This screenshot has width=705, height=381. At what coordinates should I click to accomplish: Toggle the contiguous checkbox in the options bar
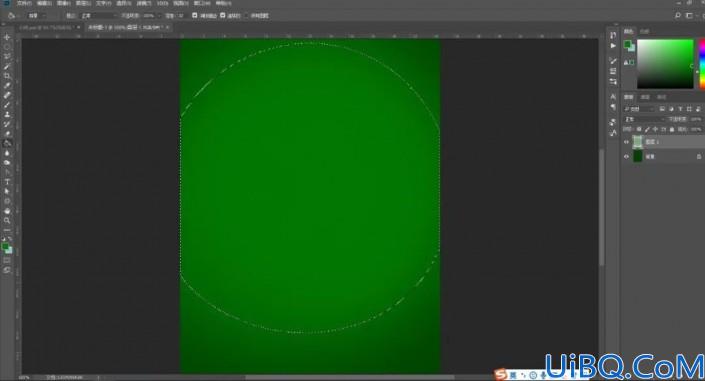point(223,15)
